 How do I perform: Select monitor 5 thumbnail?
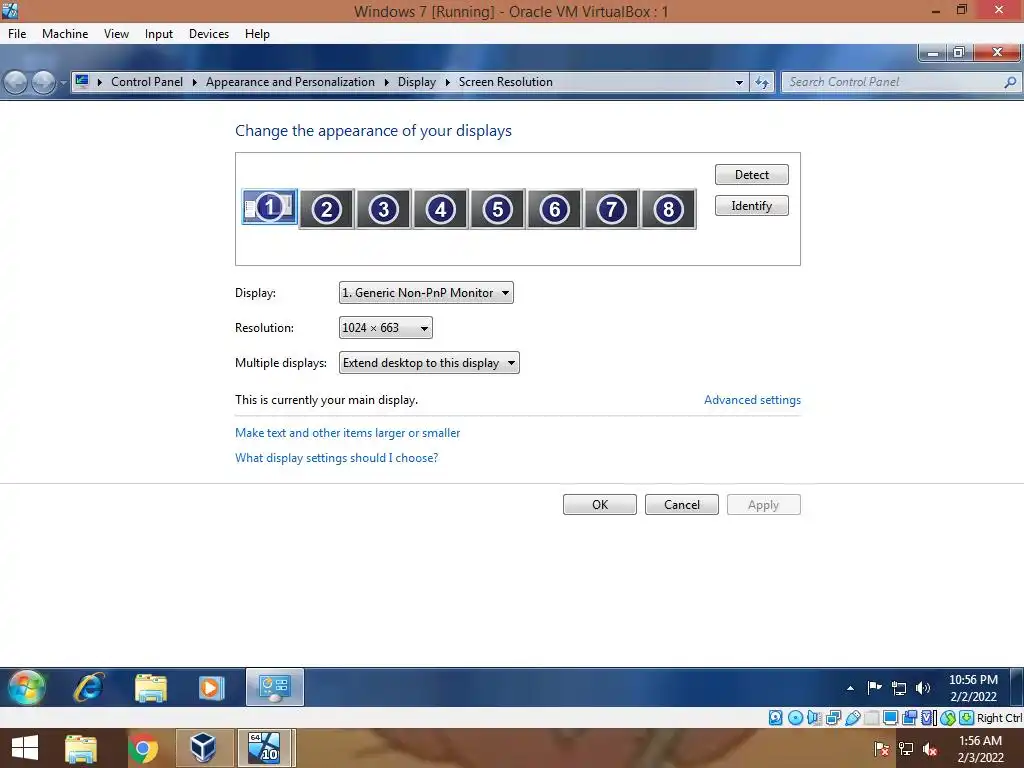[x=497, y=209]
